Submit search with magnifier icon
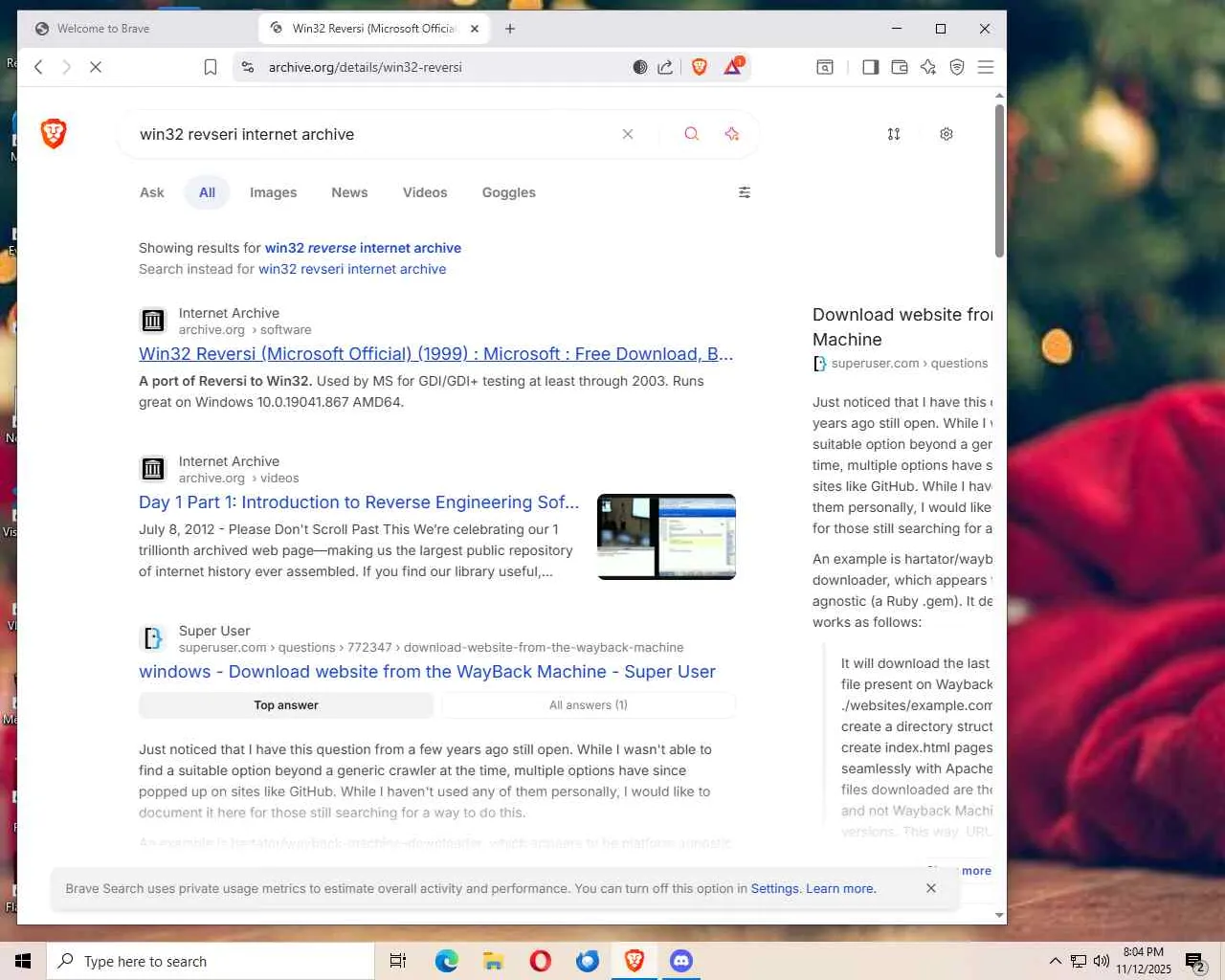The width and height of the screenshot is (1225, 980). click(x=691, y=134)
